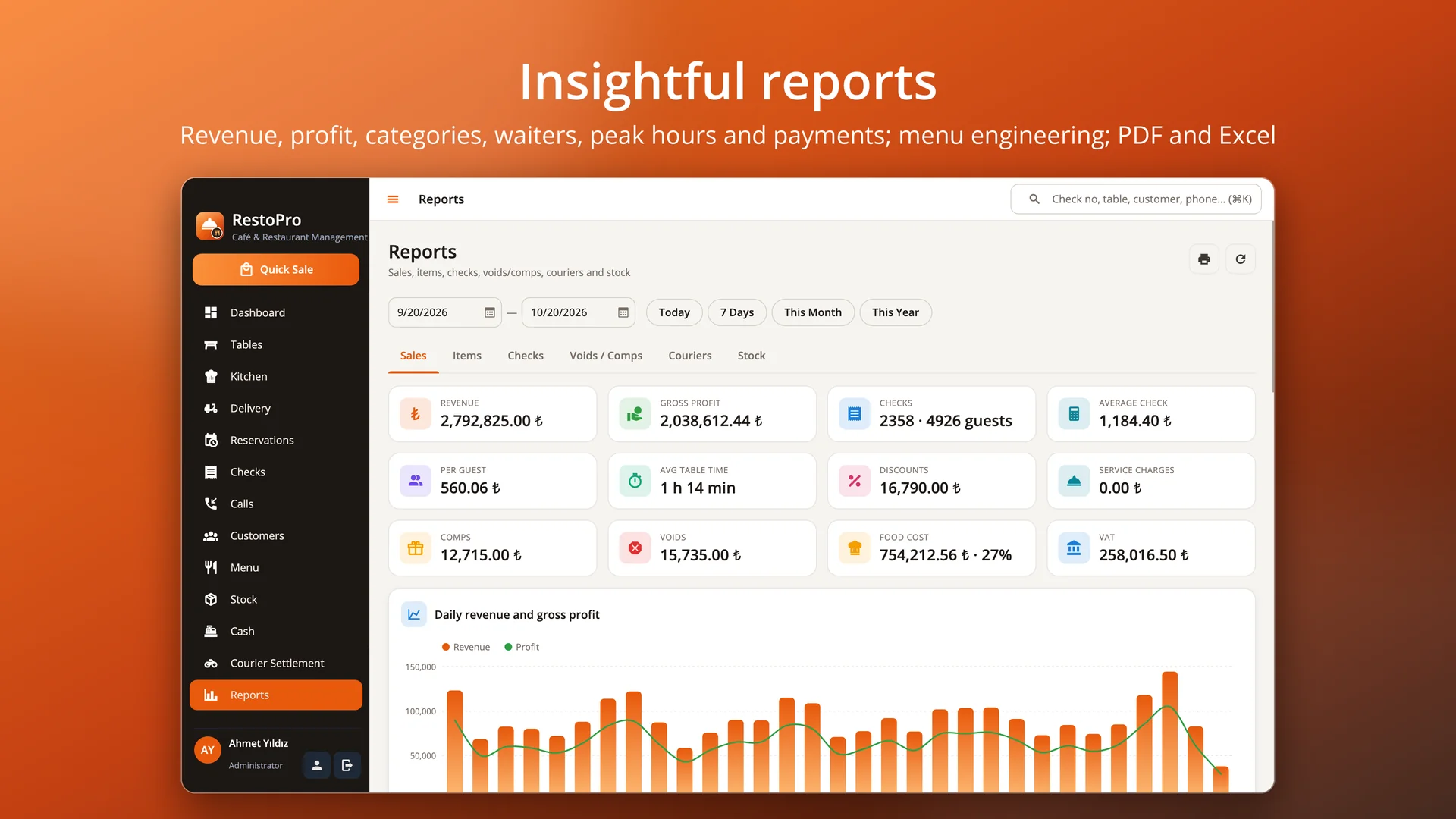Click the Quick Sale button
Image resolution: width=1456 pixels, height=819 pixels.
tap(276, 269)
